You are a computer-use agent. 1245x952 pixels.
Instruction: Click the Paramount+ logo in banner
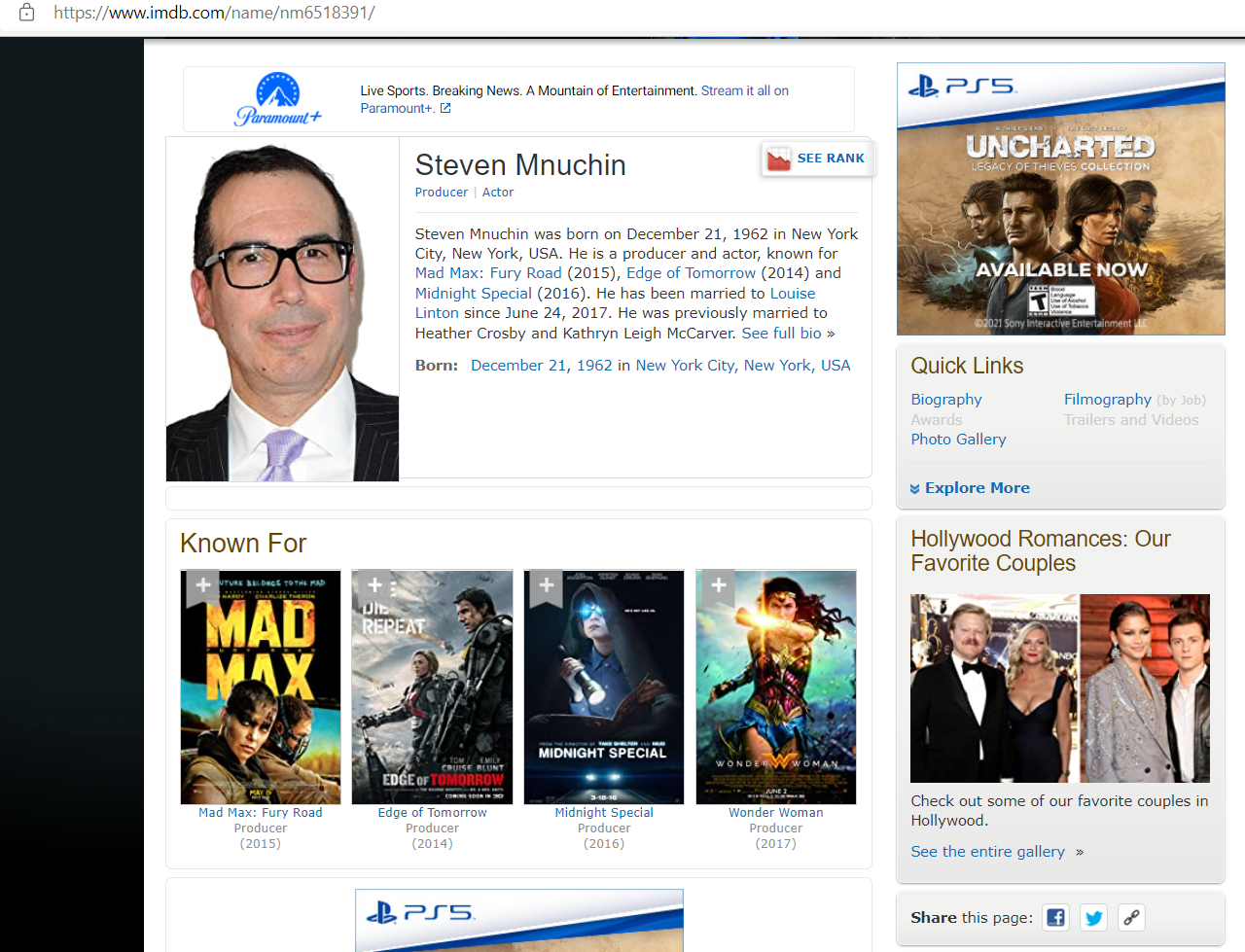(278, 99)
